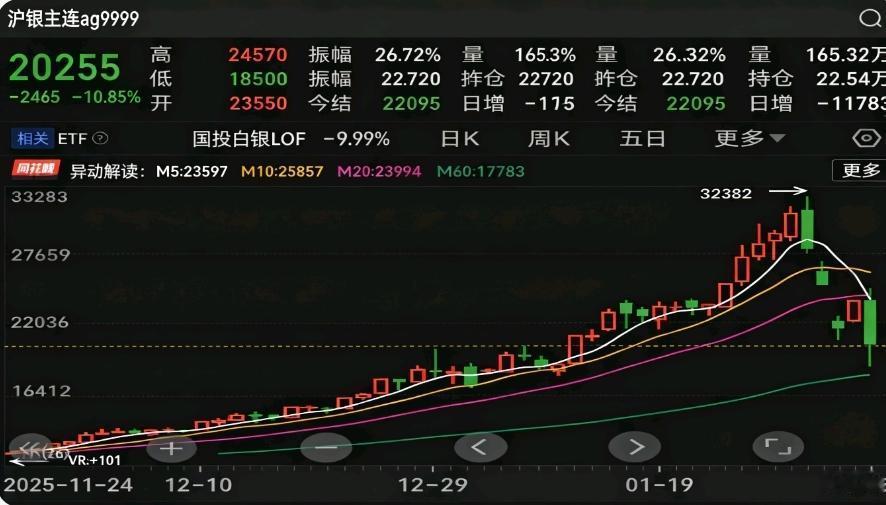Tap the 同花顺 logo badge
The height and width of the screenshot is (505, 886).
click(x=36, y=169)
